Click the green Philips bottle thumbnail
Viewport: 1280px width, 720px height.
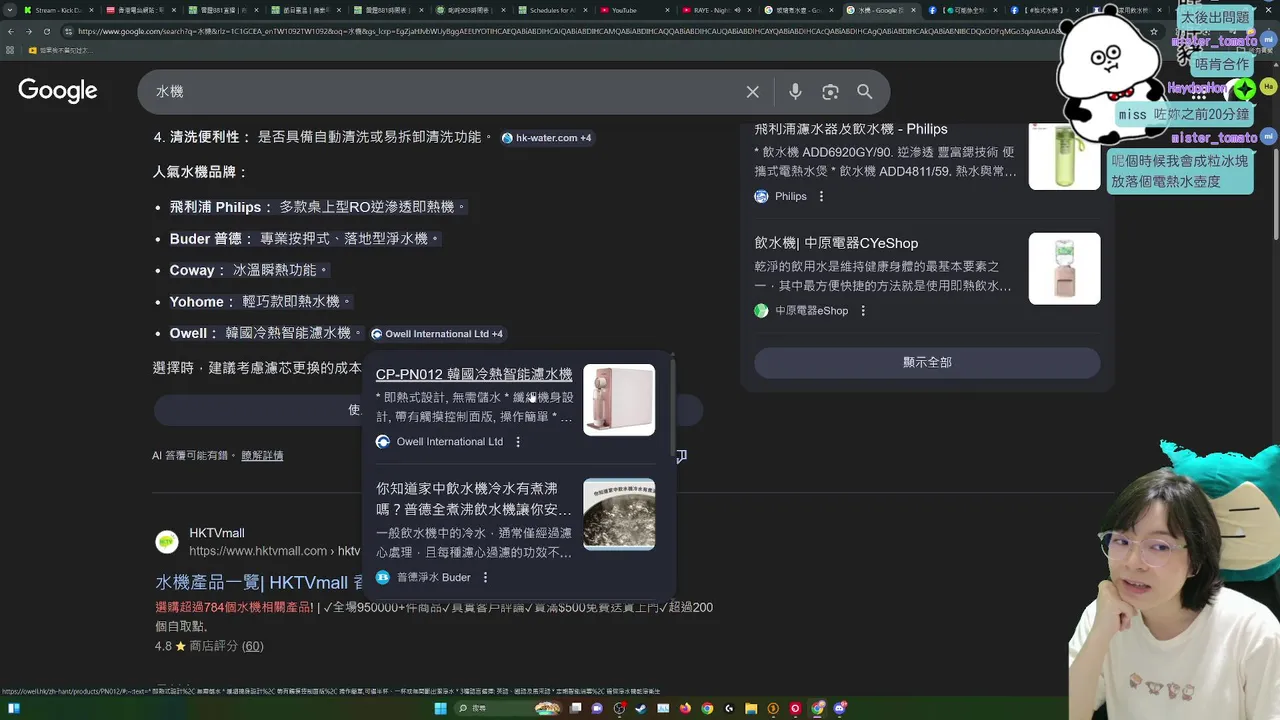click(1064, 155)
